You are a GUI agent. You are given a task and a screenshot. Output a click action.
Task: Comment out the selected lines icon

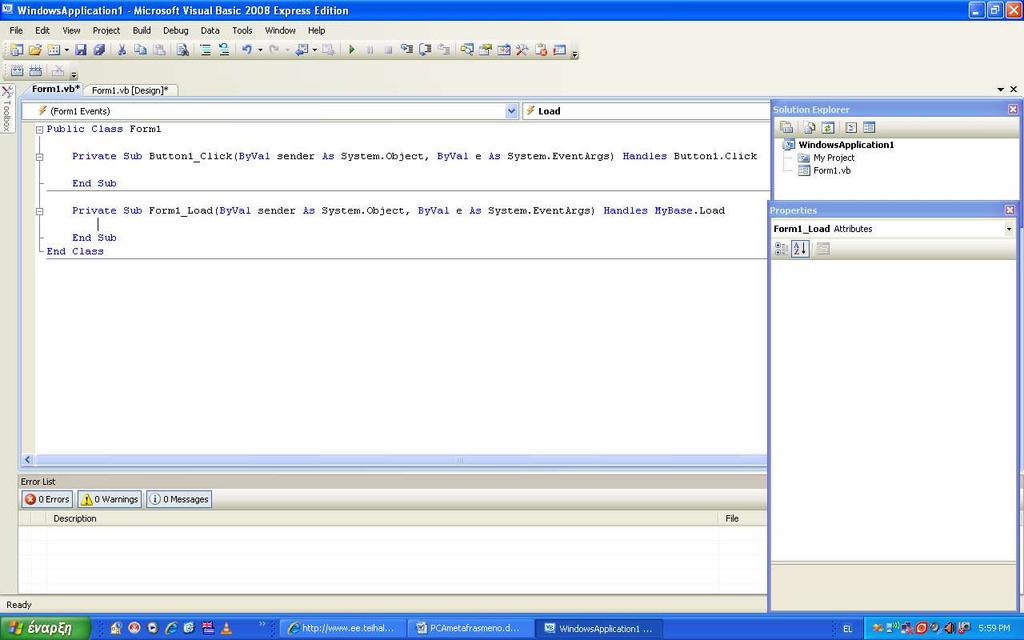(205, 50)
